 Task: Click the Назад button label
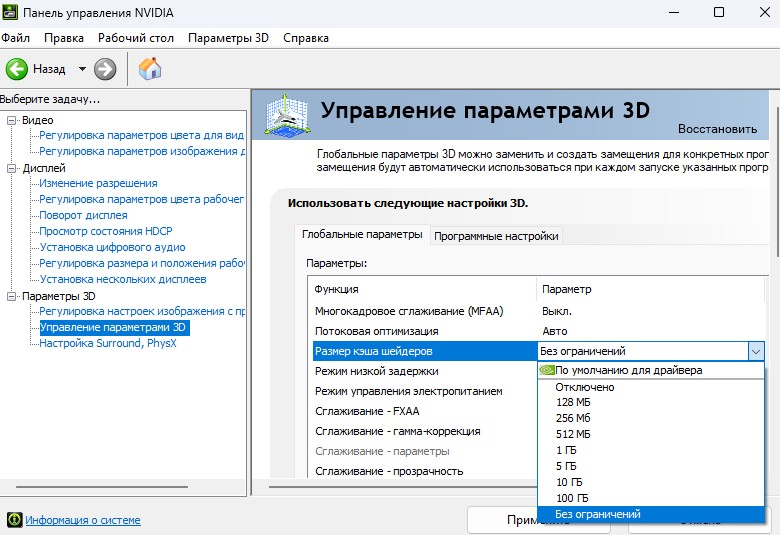(49, 69)
